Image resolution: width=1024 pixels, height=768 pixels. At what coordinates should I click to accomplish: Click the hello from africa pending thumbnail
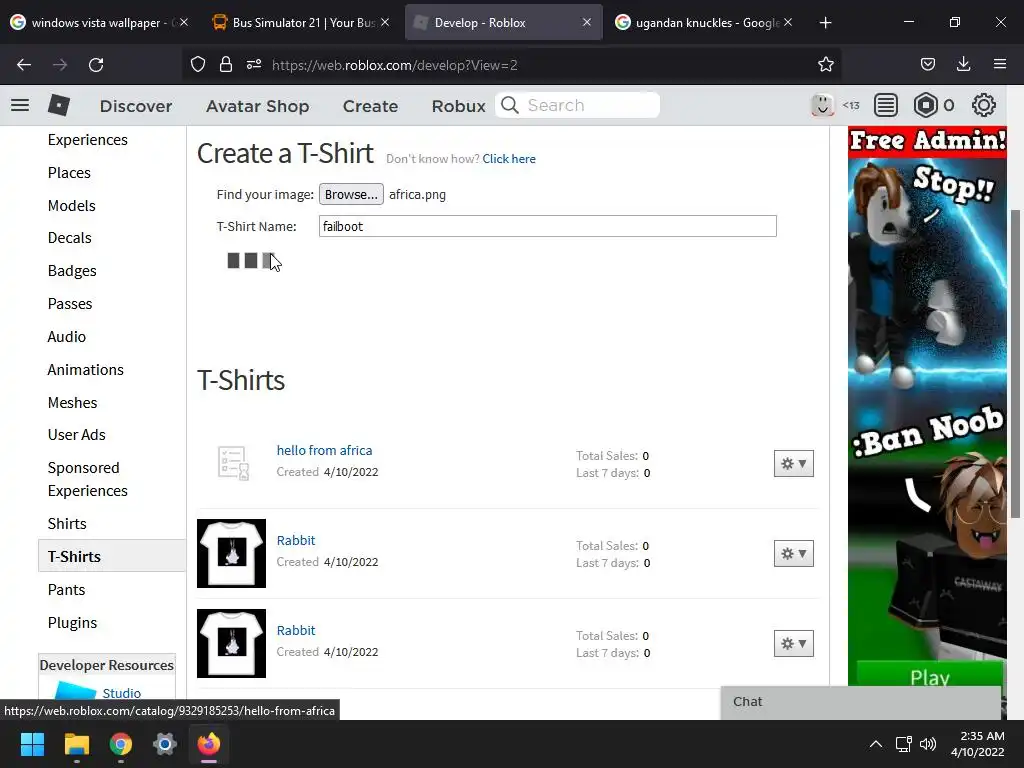point(232,463)
